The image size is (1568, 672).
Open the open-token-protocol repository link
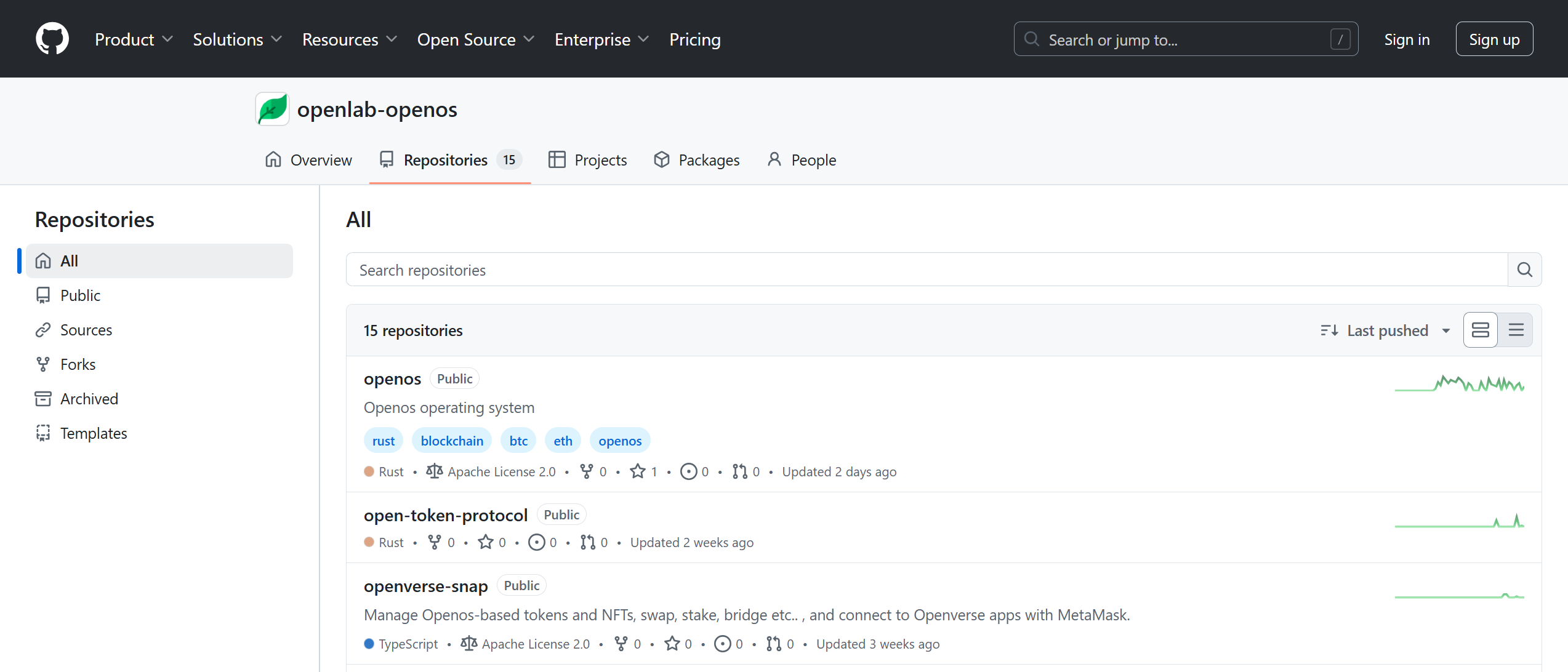point(445,515)
